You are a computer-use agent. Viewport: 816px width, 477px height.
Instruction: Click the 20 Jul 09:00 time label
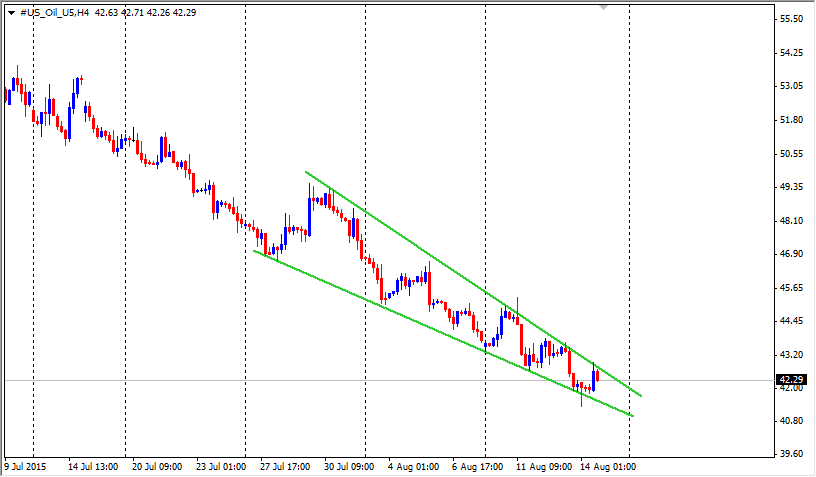pyautogui.click(x=157, y=467)
